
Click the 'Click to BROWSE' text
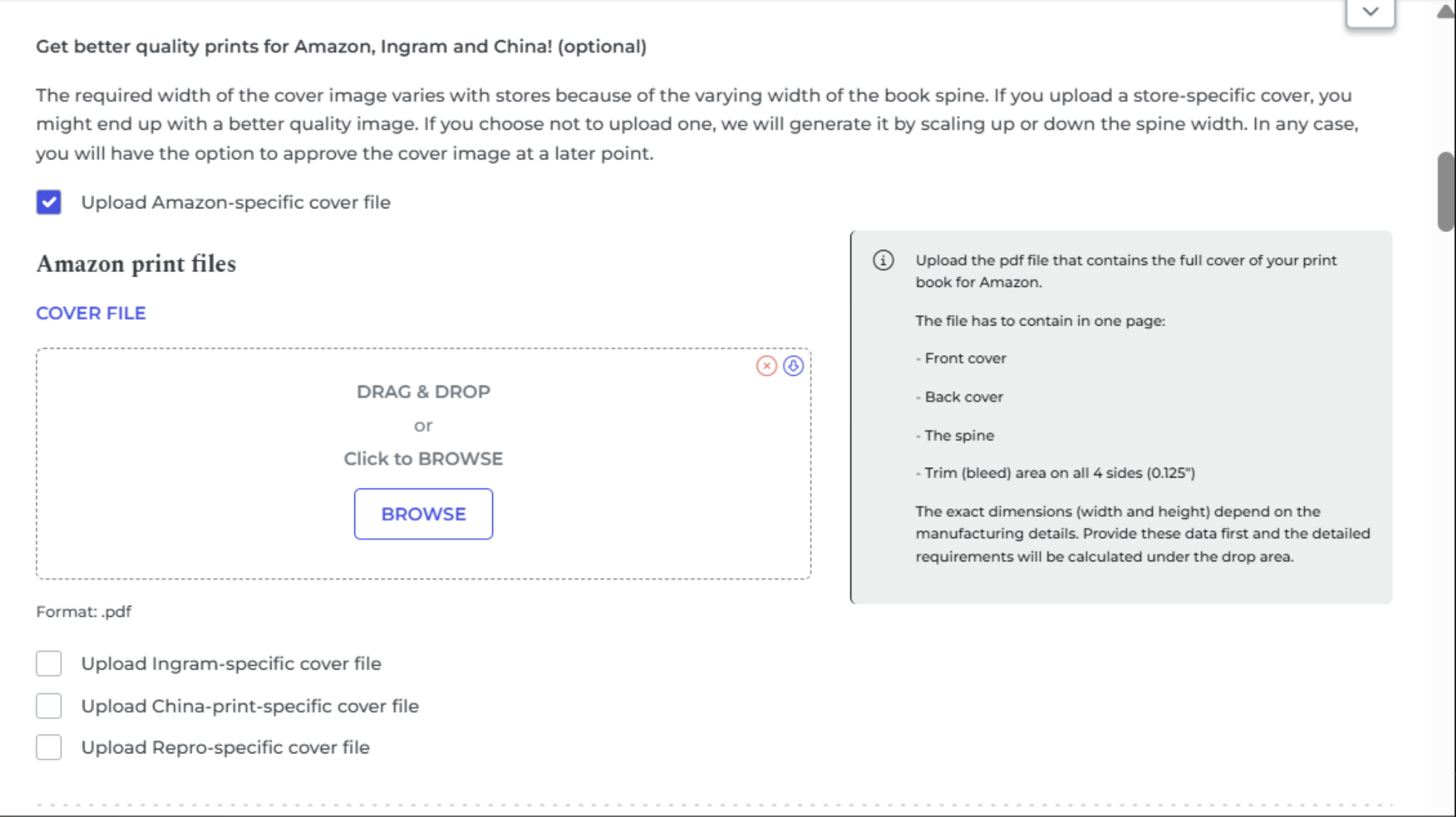(423, 459)
